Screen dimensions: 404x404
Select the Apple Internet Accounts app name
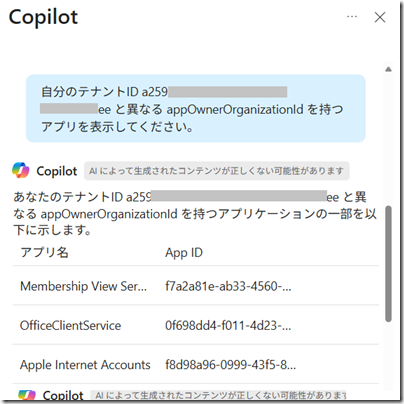(x=85, y=365)
